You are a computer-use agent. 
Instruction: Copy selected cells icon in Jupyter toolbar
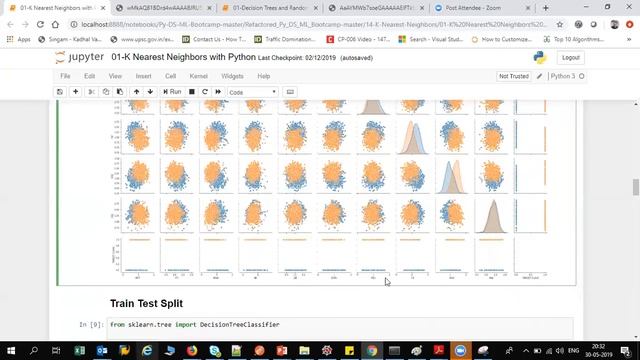pos(106,92)
